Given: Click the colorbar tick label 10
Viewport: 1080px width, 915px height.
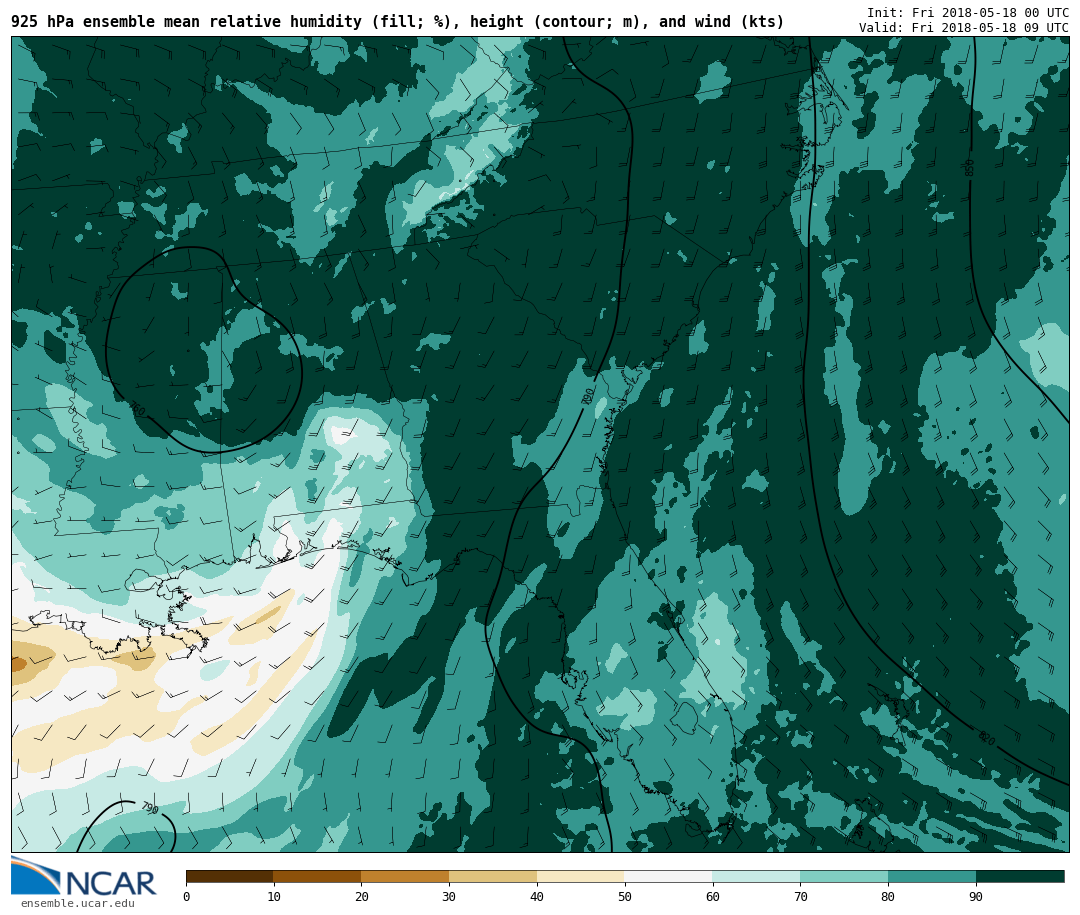Looking at the screenshot, I should [x=274, y=896].
